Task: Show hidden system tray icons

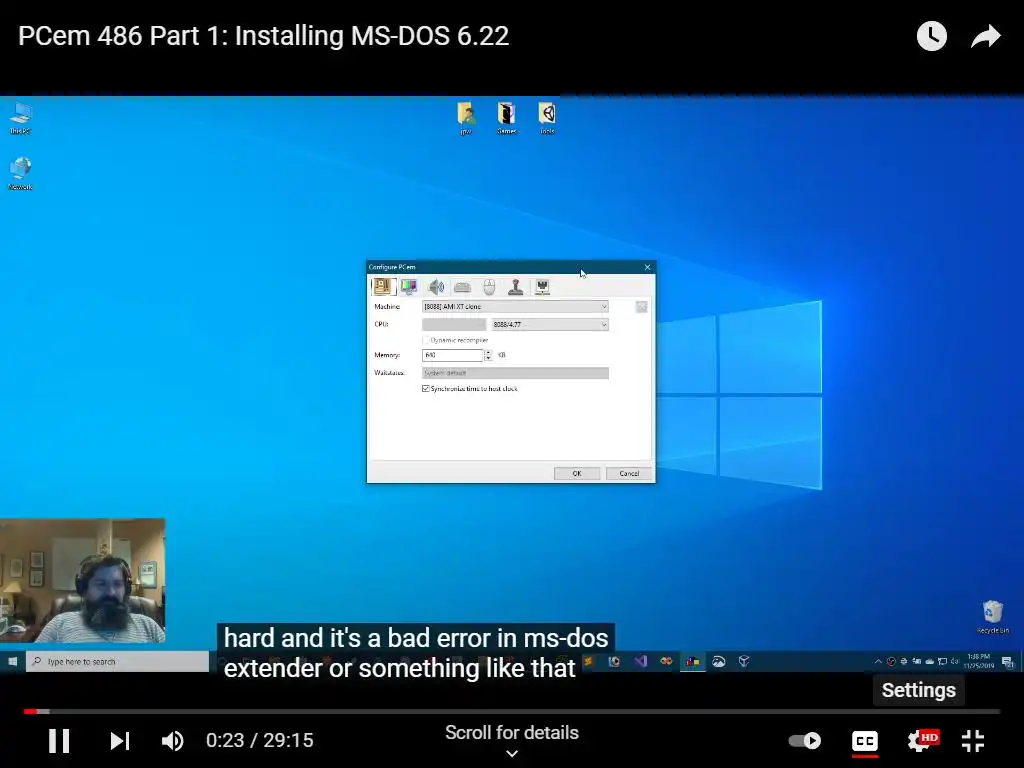Action: point(878,662)
